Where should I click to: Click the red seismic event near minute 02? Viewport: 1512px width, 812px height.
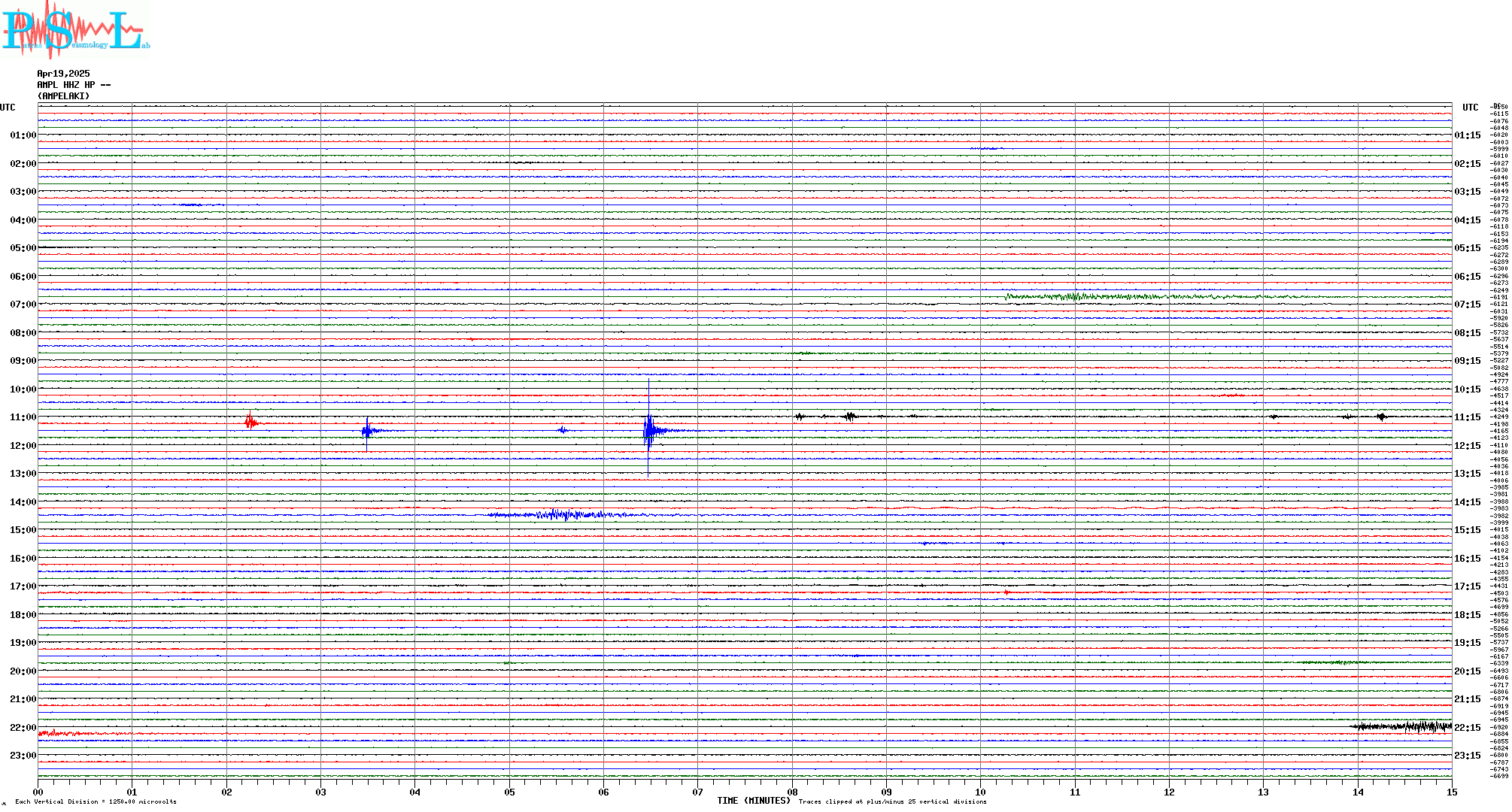pos(250,423)
